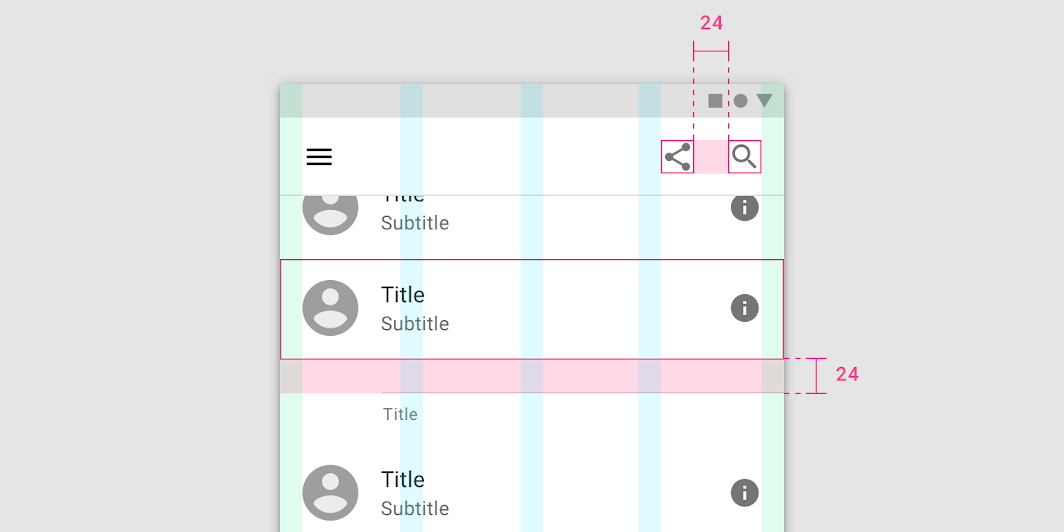1064x532 pixels.
Task: Click info icon on highlighted list row
Action: (744, 308)
